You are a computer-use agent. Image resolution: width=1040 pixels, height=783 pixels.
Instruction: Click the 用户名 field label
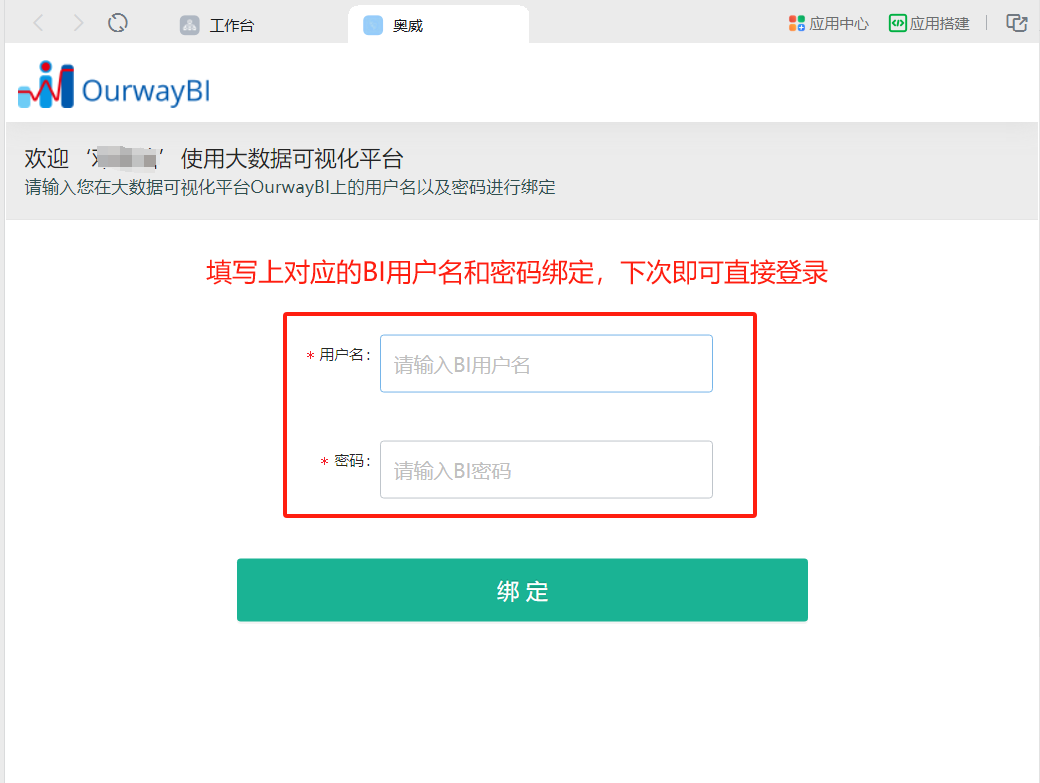point(344,355)
